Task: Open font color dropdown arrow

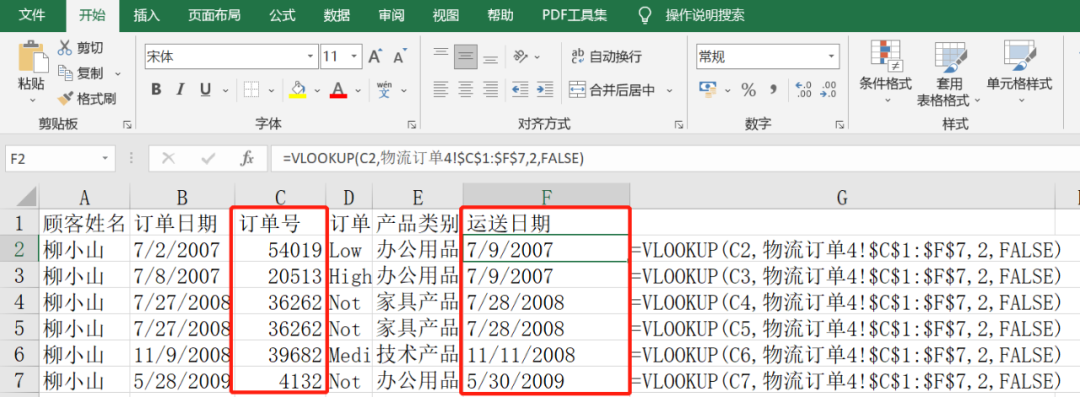Action: pos(357,90)
